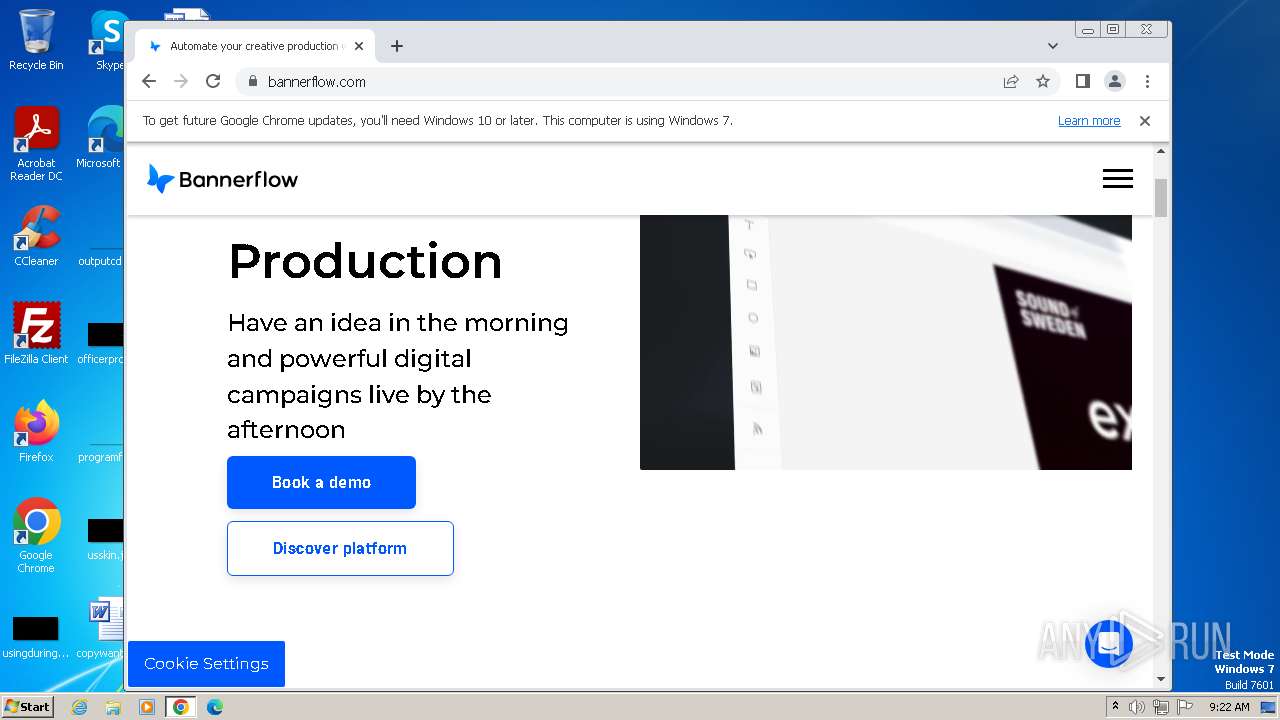Reload the bannerflow.com page
Screen dimensions: 1280x720
213,81
